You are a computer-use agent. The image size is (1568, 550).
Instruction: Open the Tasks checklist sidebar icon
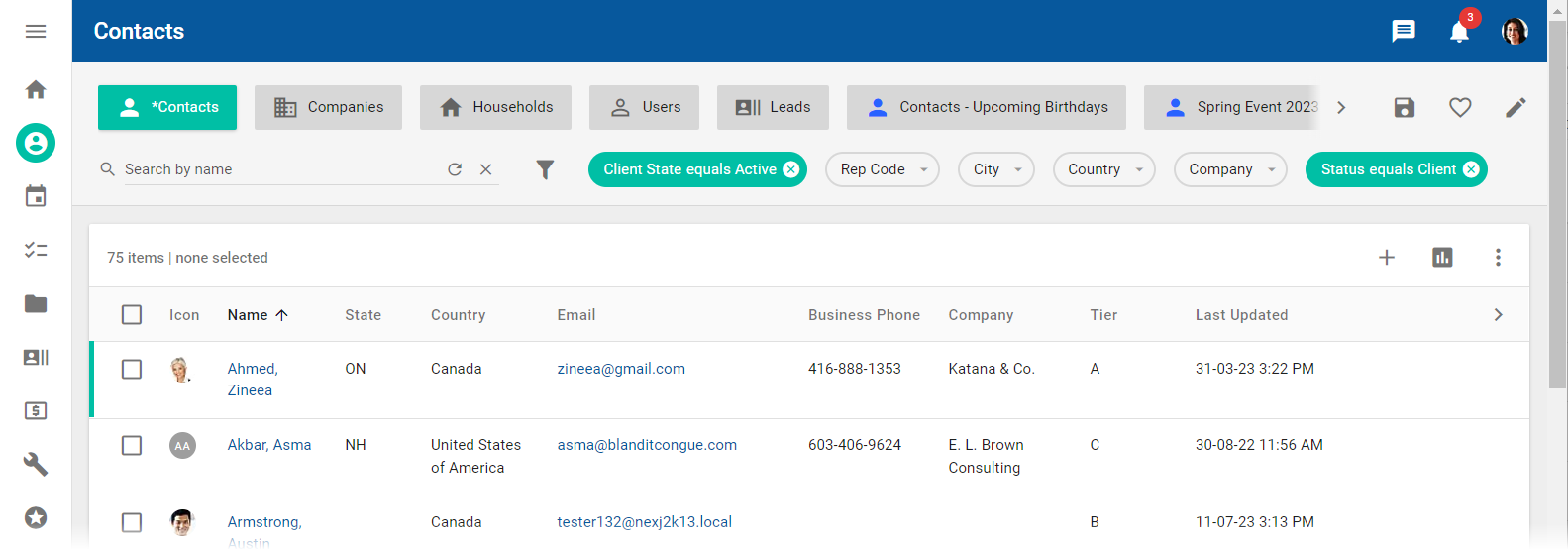click(36, 250)
